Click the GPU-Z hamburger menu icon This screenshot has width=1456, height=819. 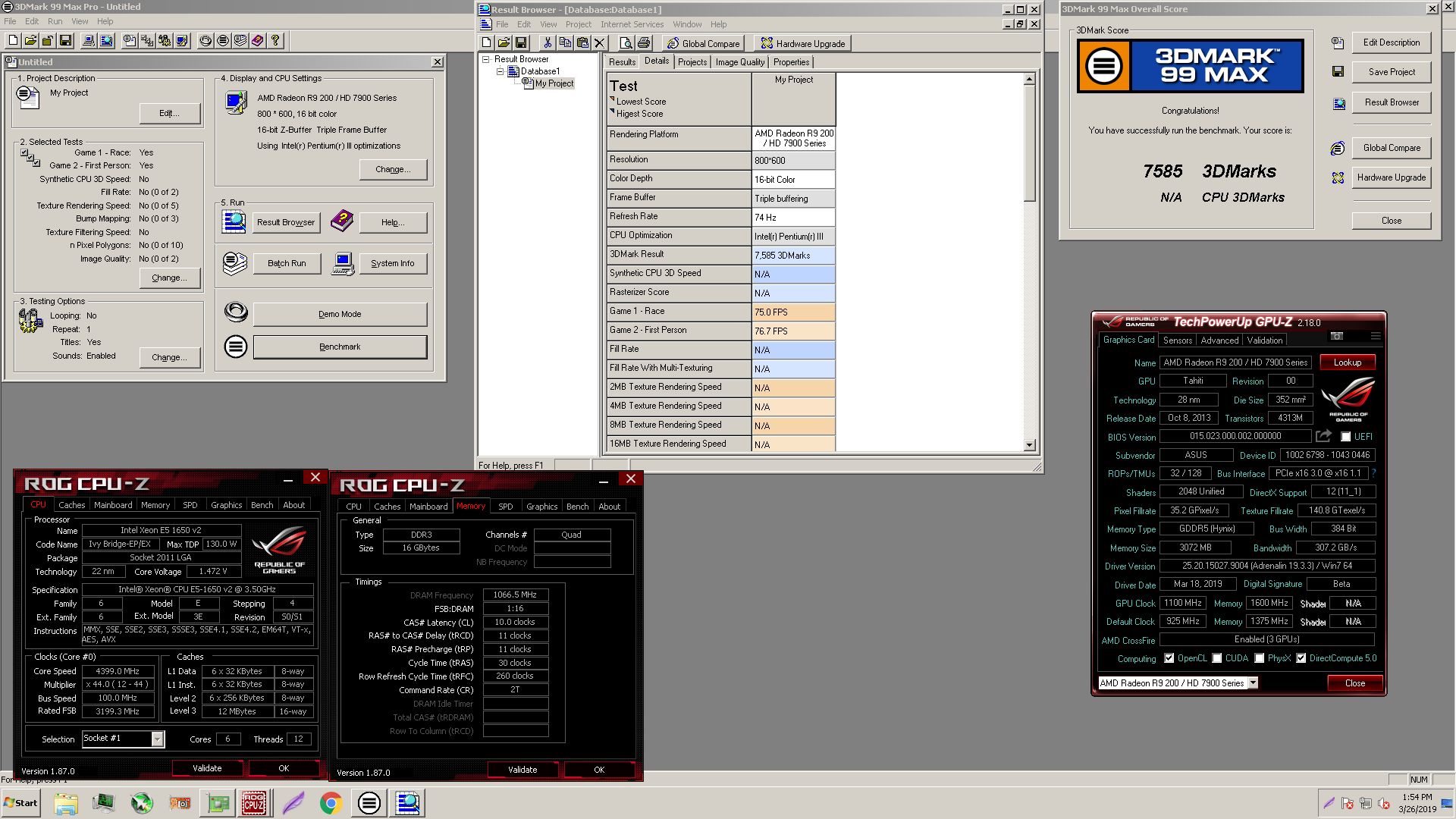1375,336
